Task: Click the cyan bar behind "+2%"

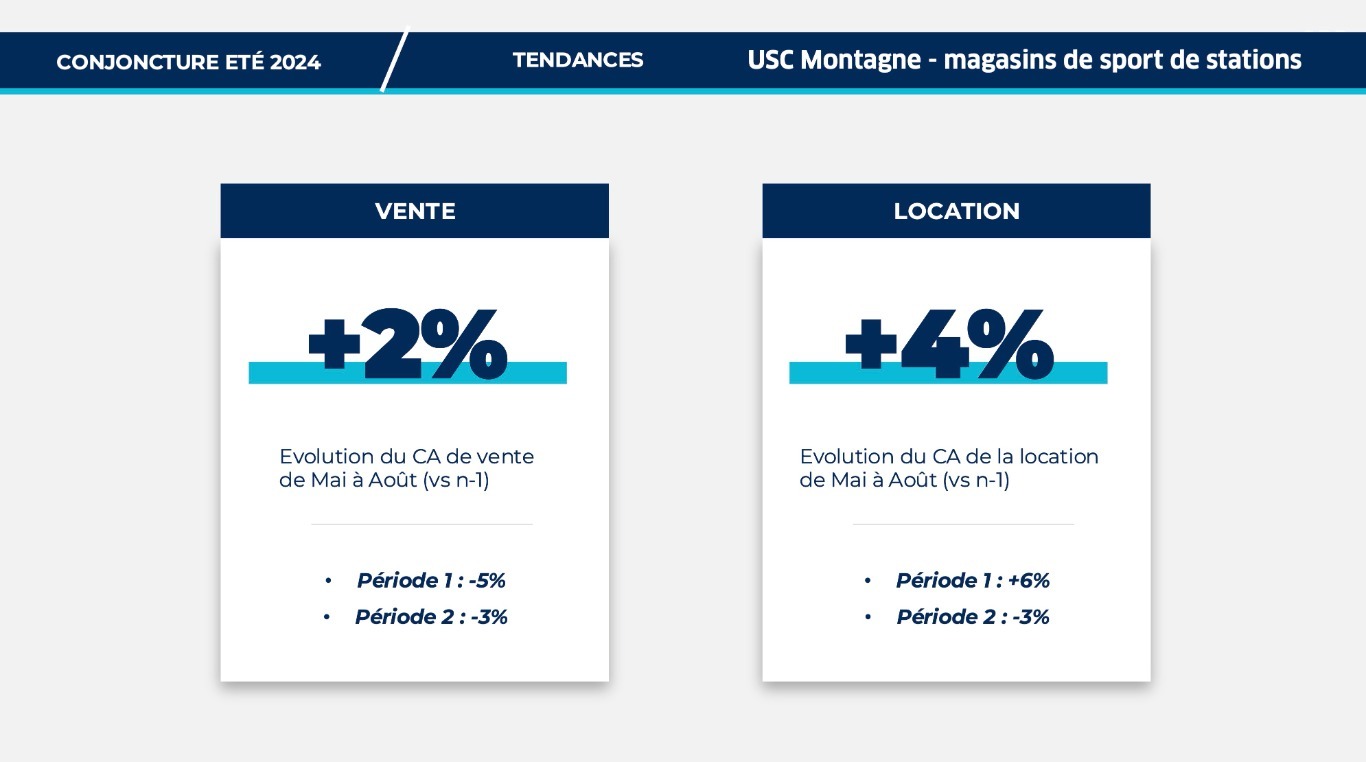Action: click(540, 374)
